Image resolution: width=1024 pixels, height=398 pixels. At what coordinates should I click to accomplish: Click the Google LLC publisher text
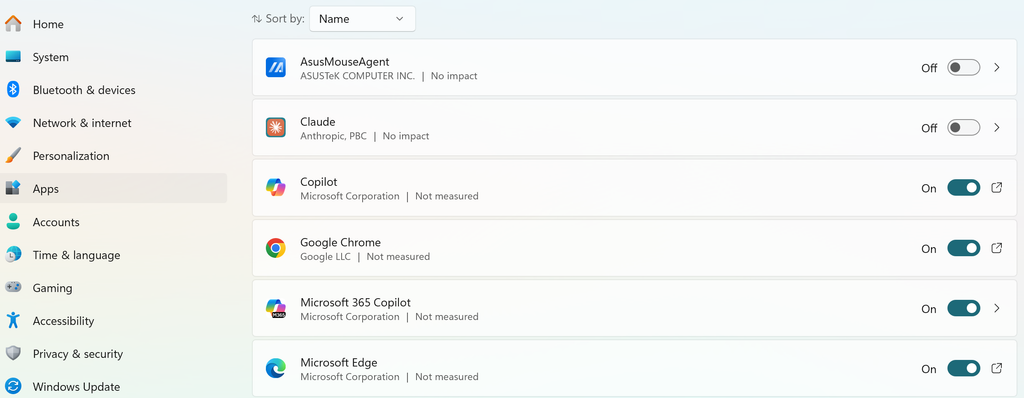point(325,257)
